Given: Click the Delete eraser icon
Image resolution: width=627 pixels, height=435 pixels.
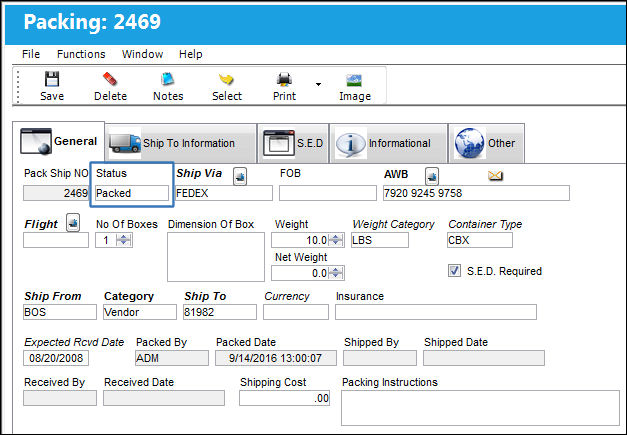Looking at the screenshot, I should 110,79.
